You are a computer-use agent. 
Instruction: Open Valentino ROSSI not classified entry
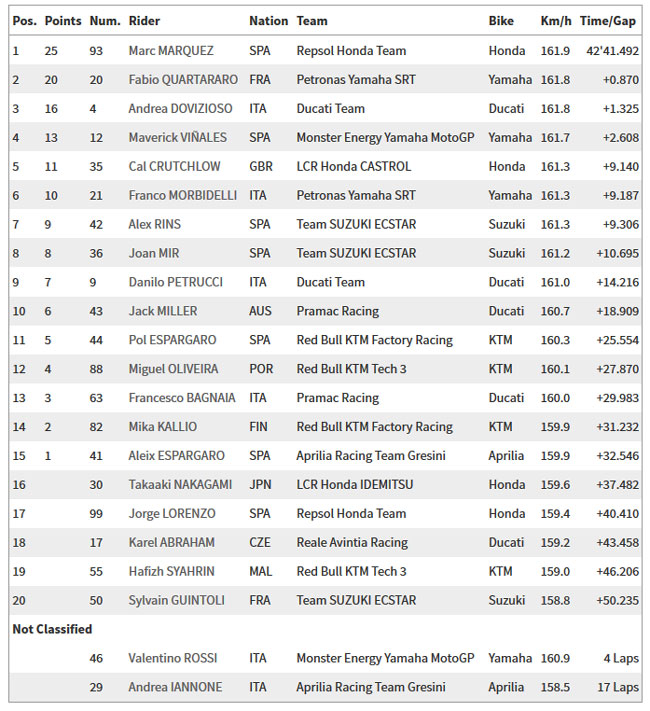pos(173,658)
